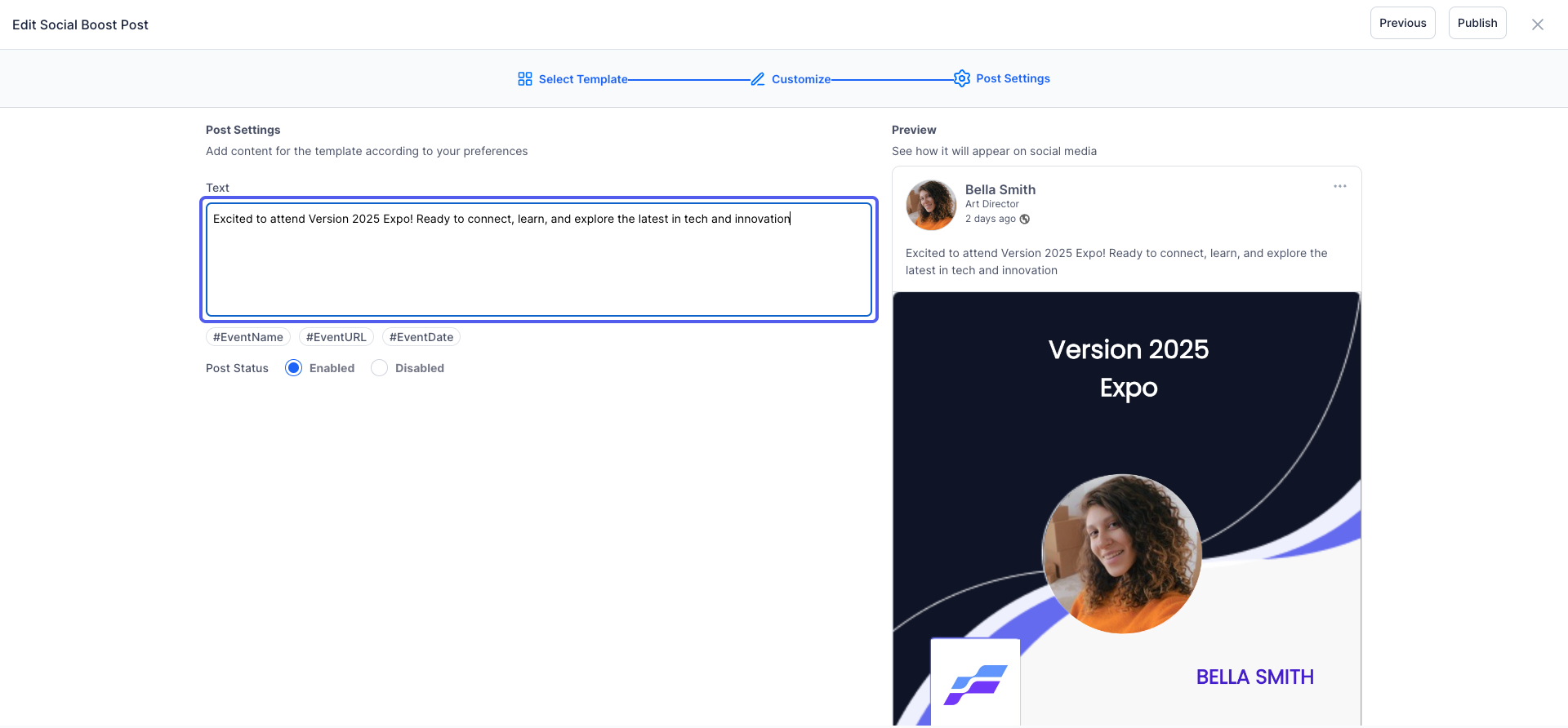Open the three-dot menu on preview post
1568x728 pixels.
coord(1340,187)
